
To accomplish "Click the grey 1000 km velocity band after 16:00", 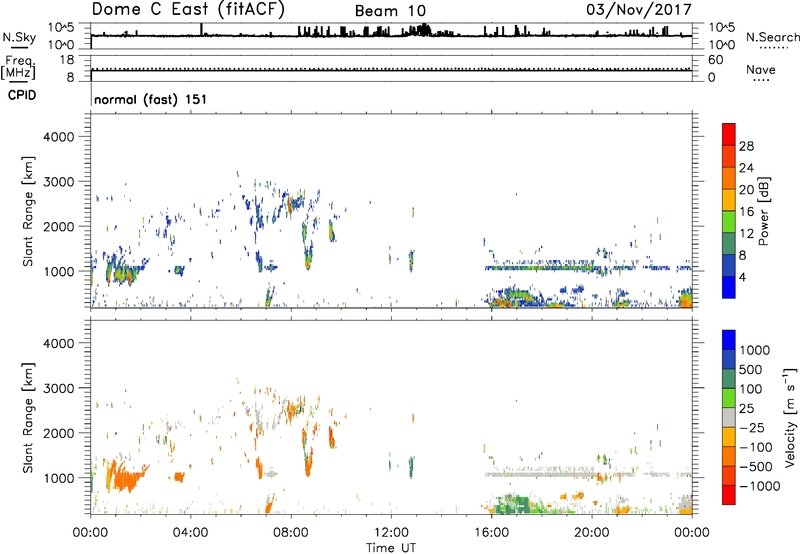I will 541,473.
